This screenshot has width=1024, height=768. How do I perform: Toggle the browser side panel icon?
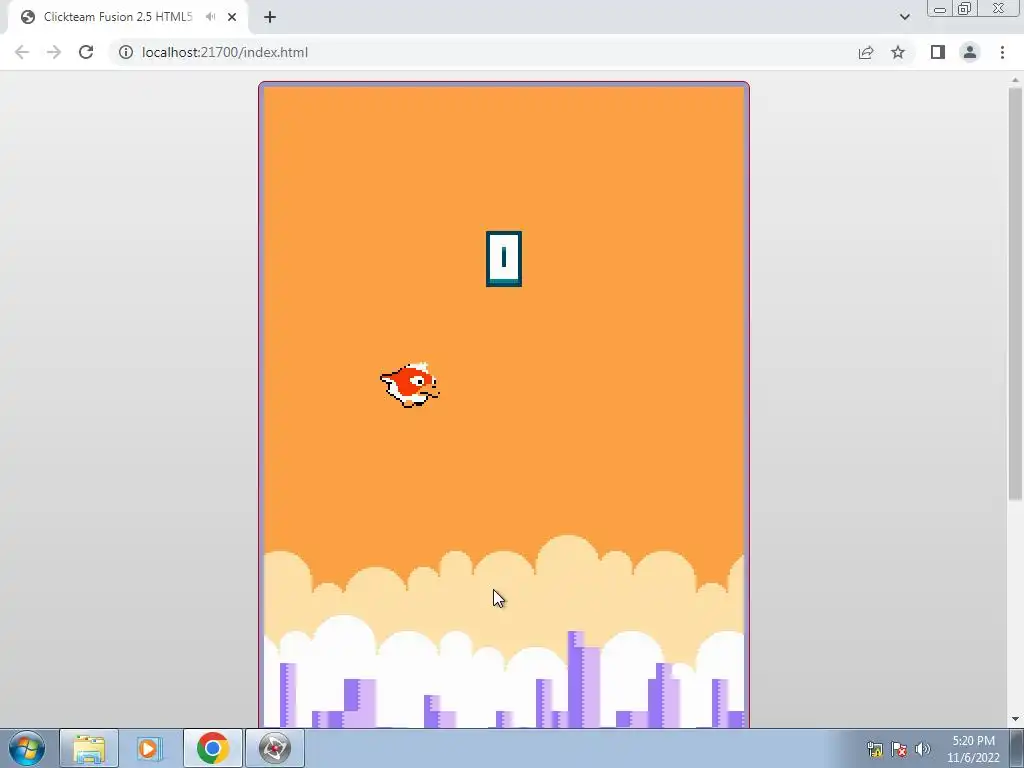pyautogui.click(x=938, y=52)
